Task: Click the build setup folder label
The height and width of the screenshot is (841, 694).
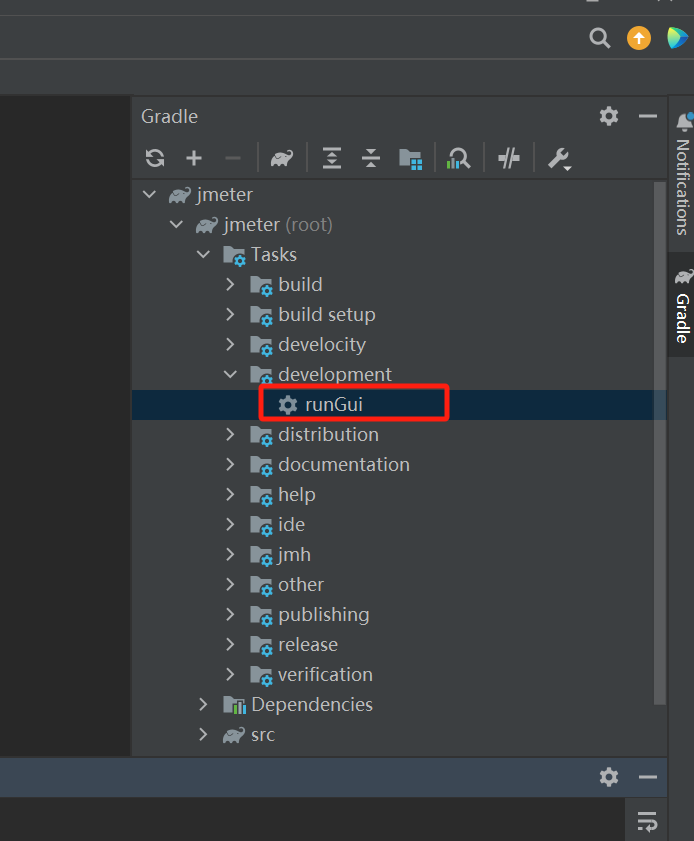Action: pyautogui.click(x=327, y=314)
